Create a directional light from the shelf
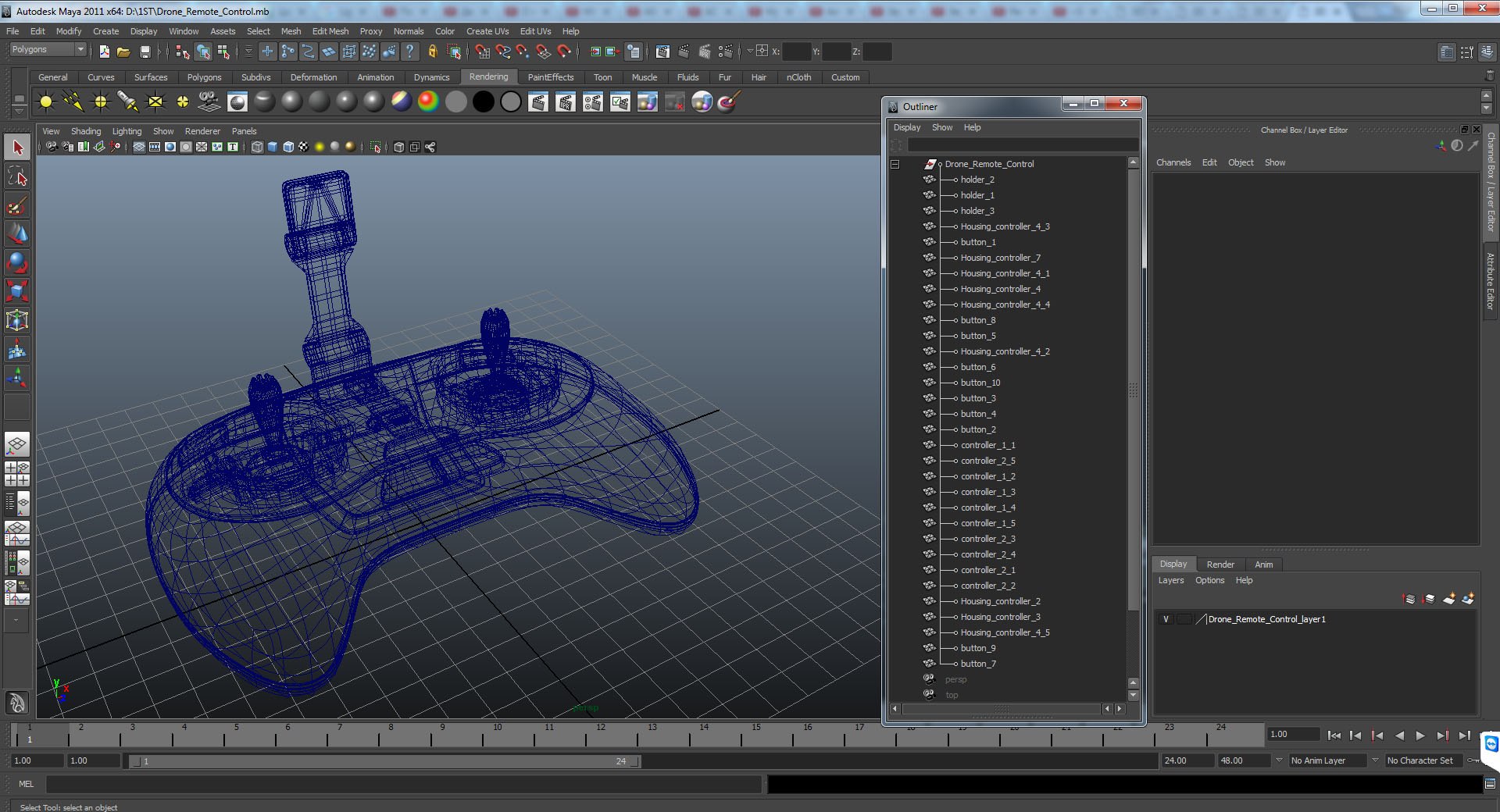 coord(74,101)
